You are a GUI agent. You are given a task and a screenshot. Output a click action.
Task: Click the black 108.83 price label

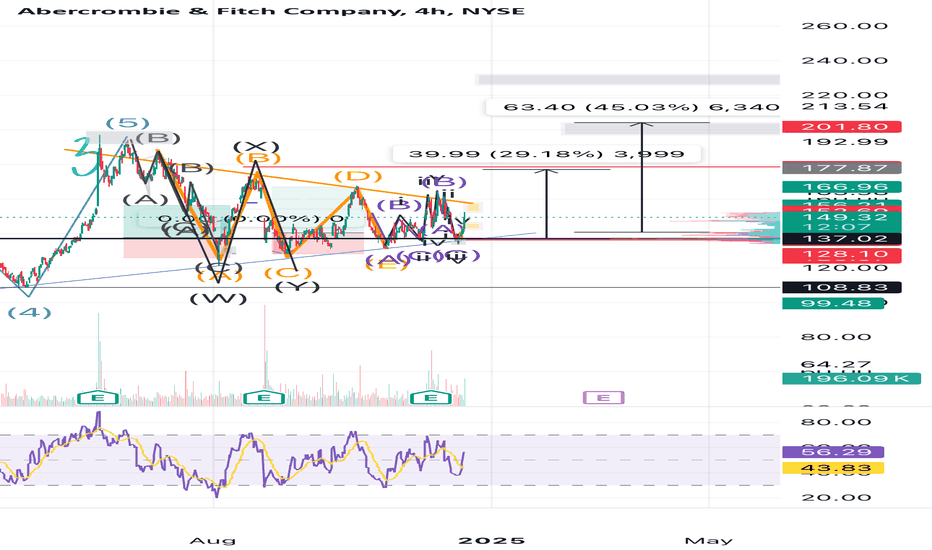pos(842,287)
